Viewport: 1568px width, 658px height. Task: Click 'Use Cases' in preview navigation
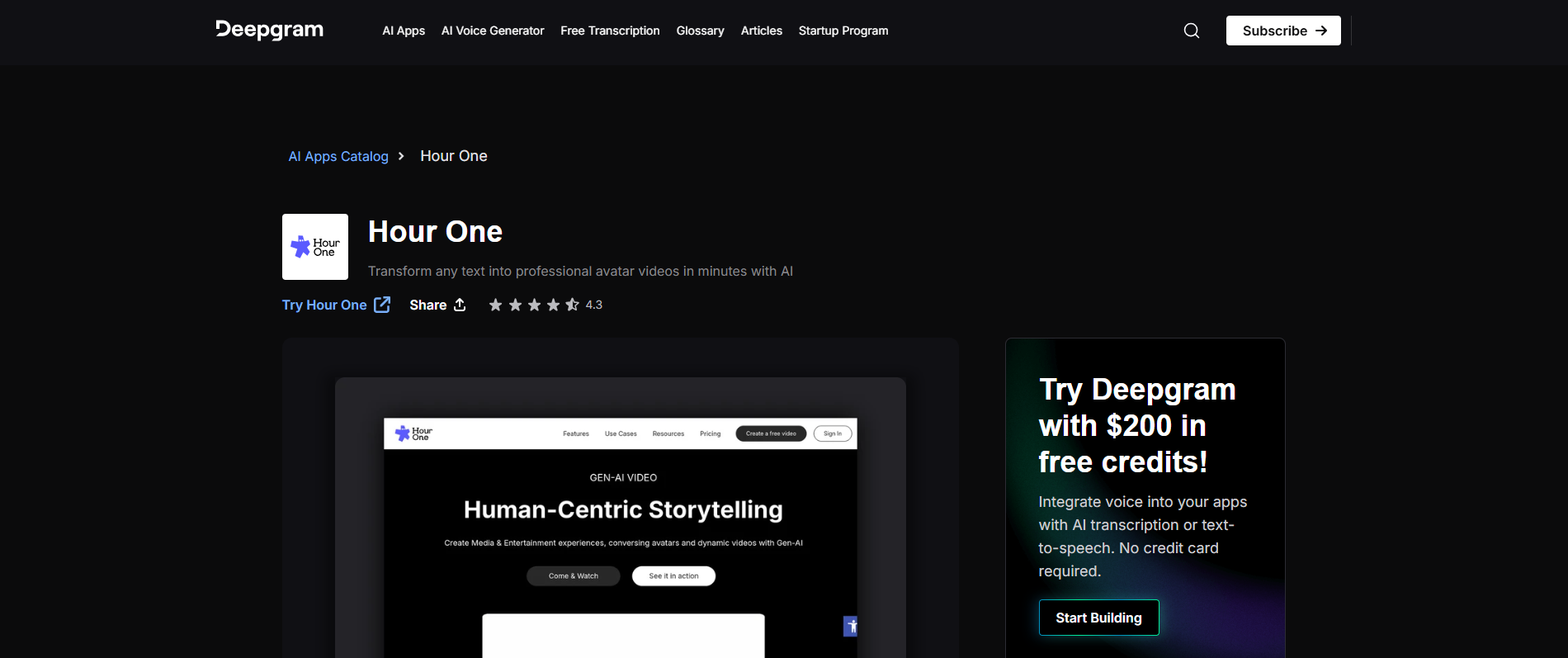pyautogui.click(x=621, y=433)
